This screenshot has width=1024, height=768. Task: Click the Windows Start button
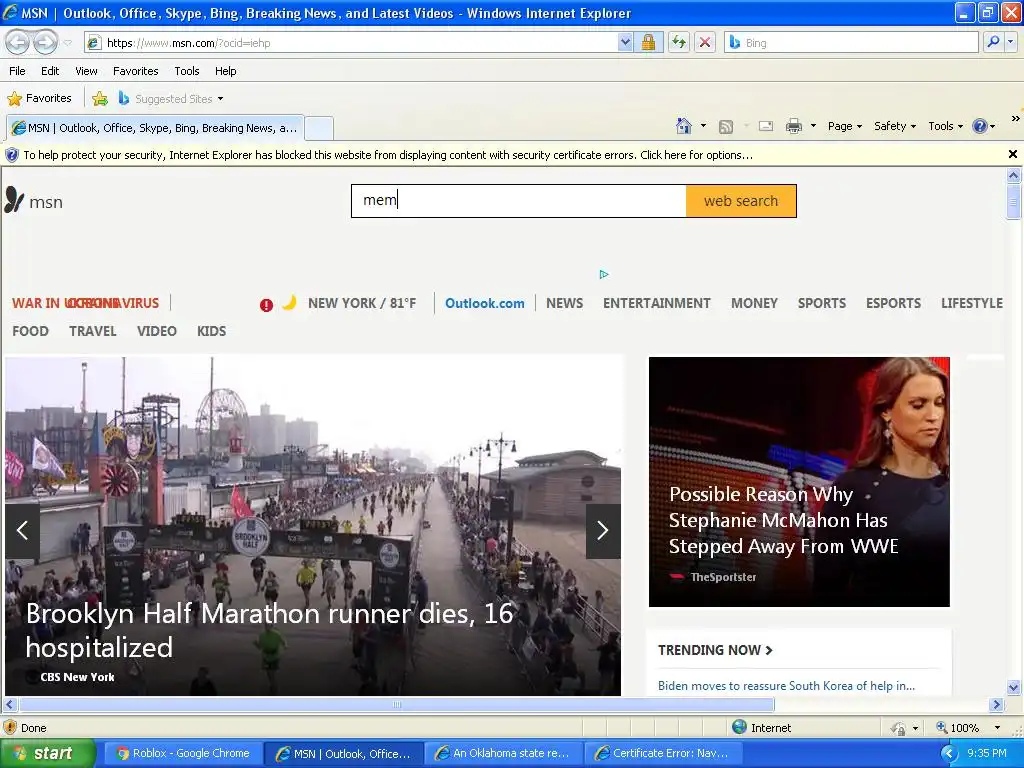click(47, 753)
